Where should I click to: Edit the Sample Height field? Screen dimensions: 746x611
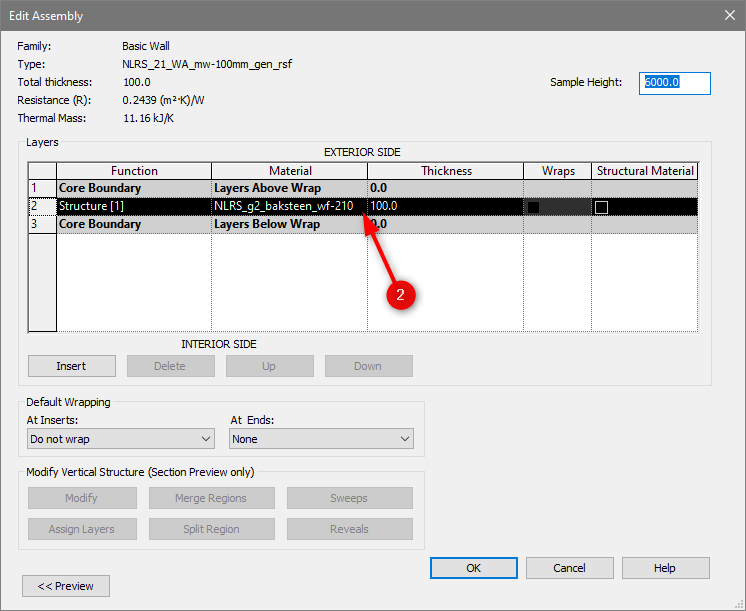click(675, 83)
